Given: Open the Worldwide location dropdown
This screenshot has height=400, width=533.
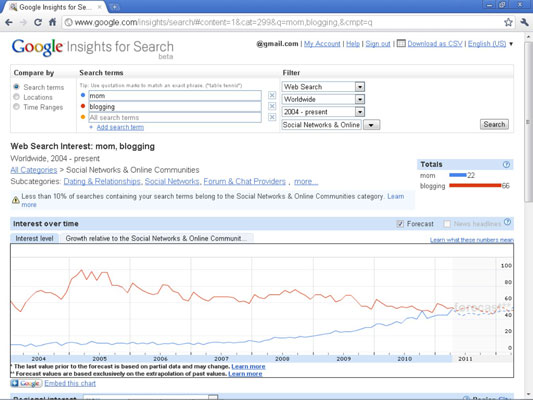Looking at the screenshot, I should [x=323, y=99].
